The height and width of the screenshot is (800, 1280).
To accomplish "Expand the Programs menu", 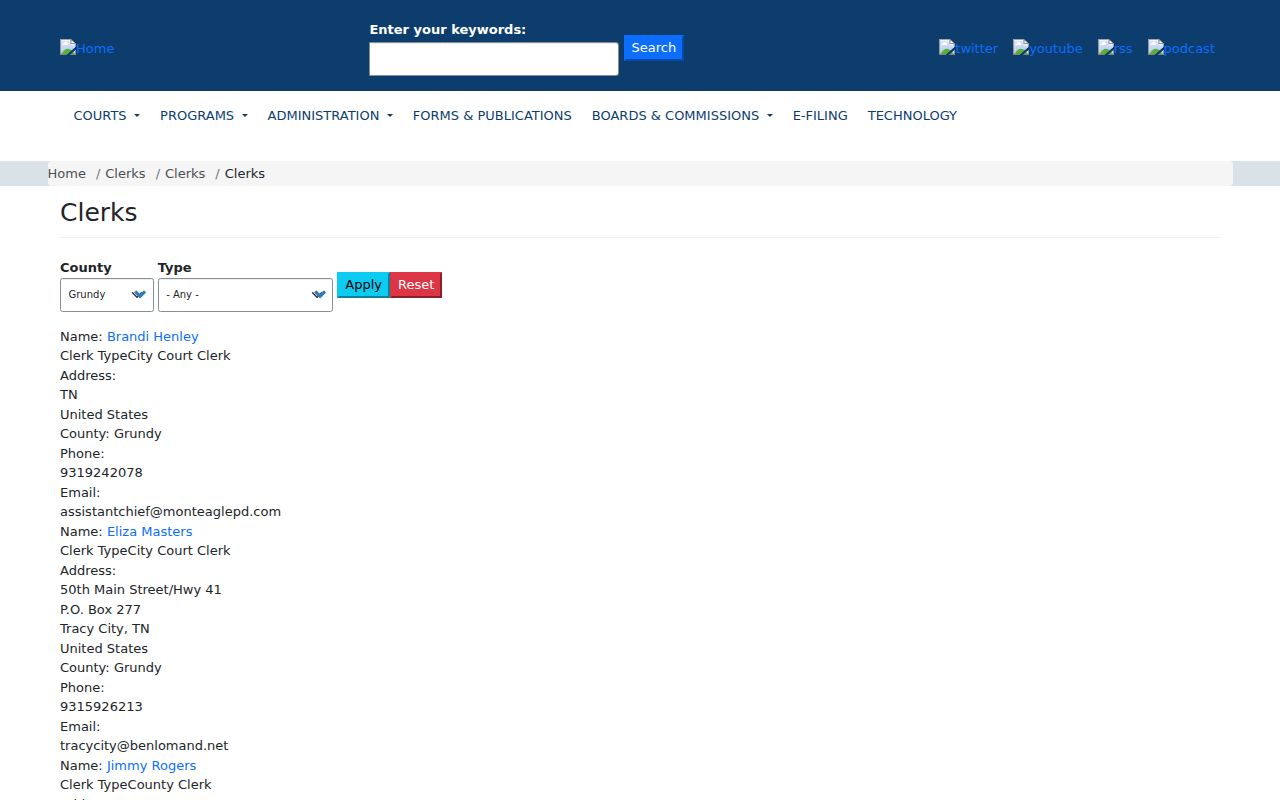I will (x=204, y=115).
